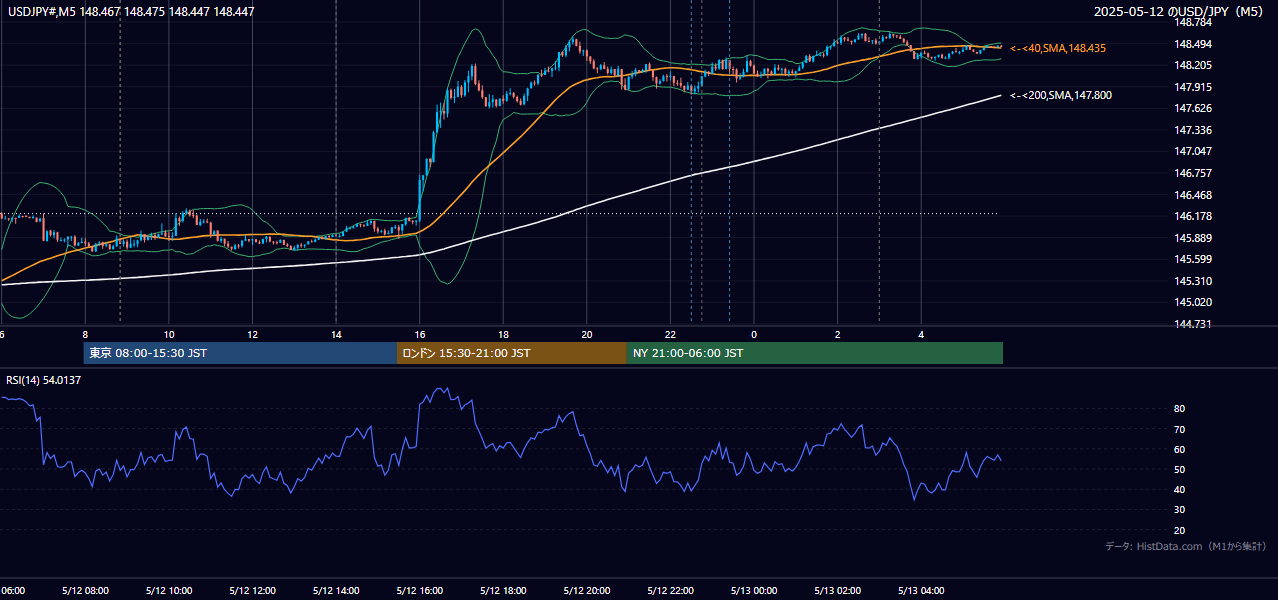The height and width of the screenshot is (600, 1278).
Task: Click RSI scale value 40
Action: pos(1180,489)
